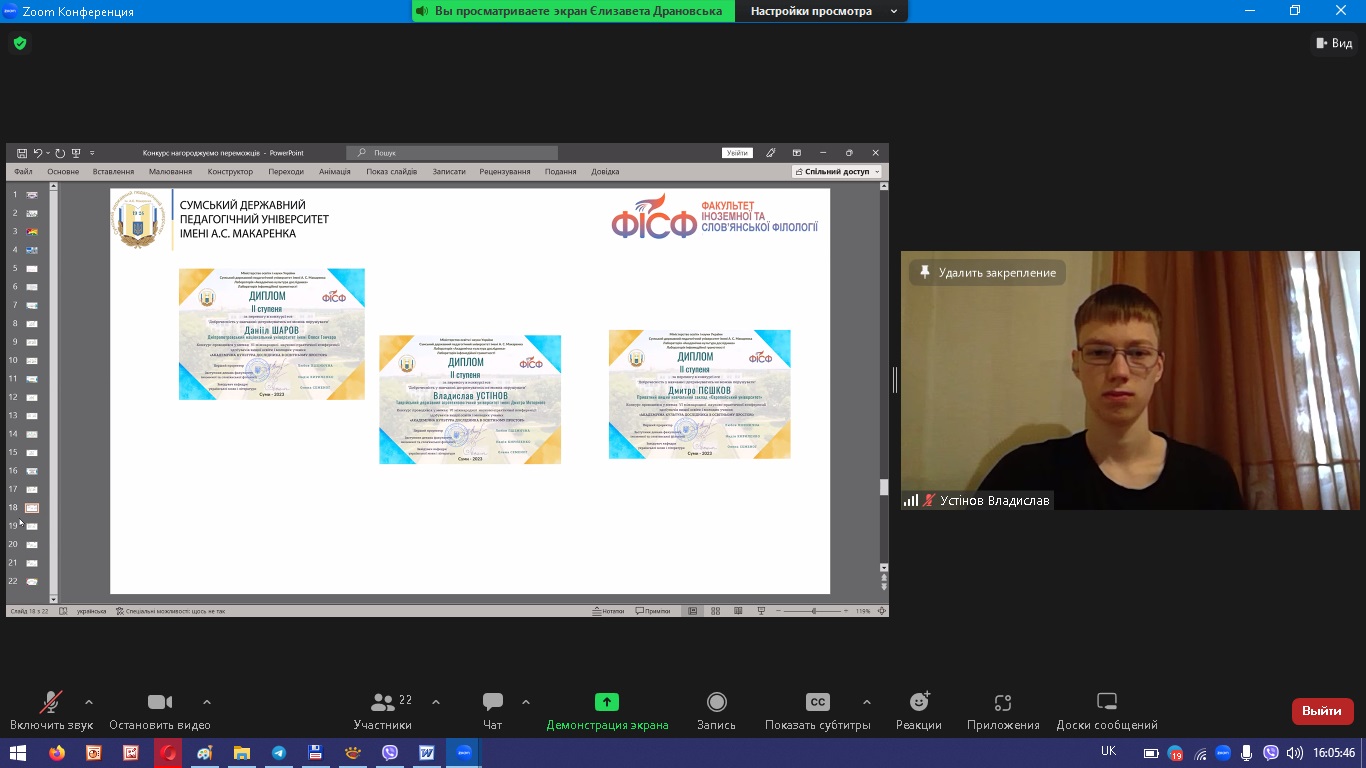This screenshot has width=1366, height=768.
Task: Select Устінов Владислав video thumbnail
Action: [1130, 380]
